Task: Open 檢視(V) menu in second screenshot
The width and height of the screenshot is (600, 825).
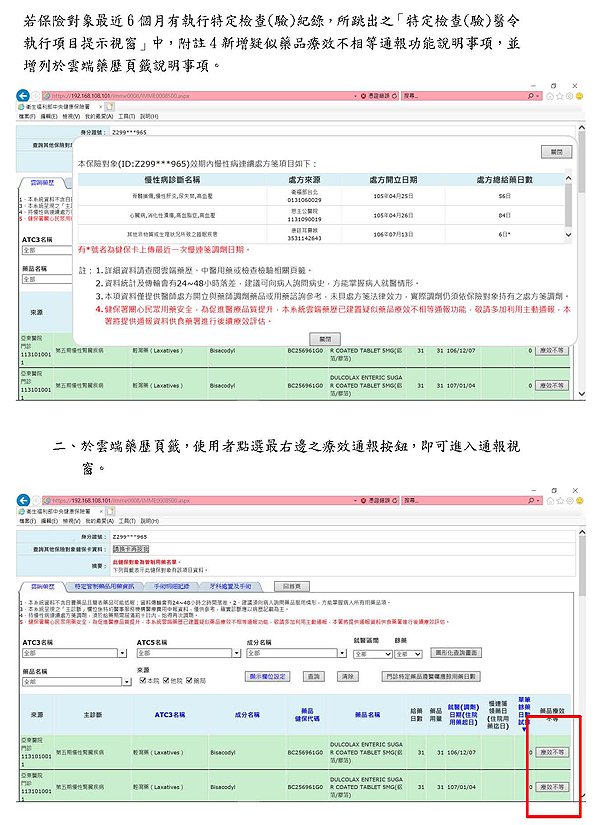Action: click(71, 521)
